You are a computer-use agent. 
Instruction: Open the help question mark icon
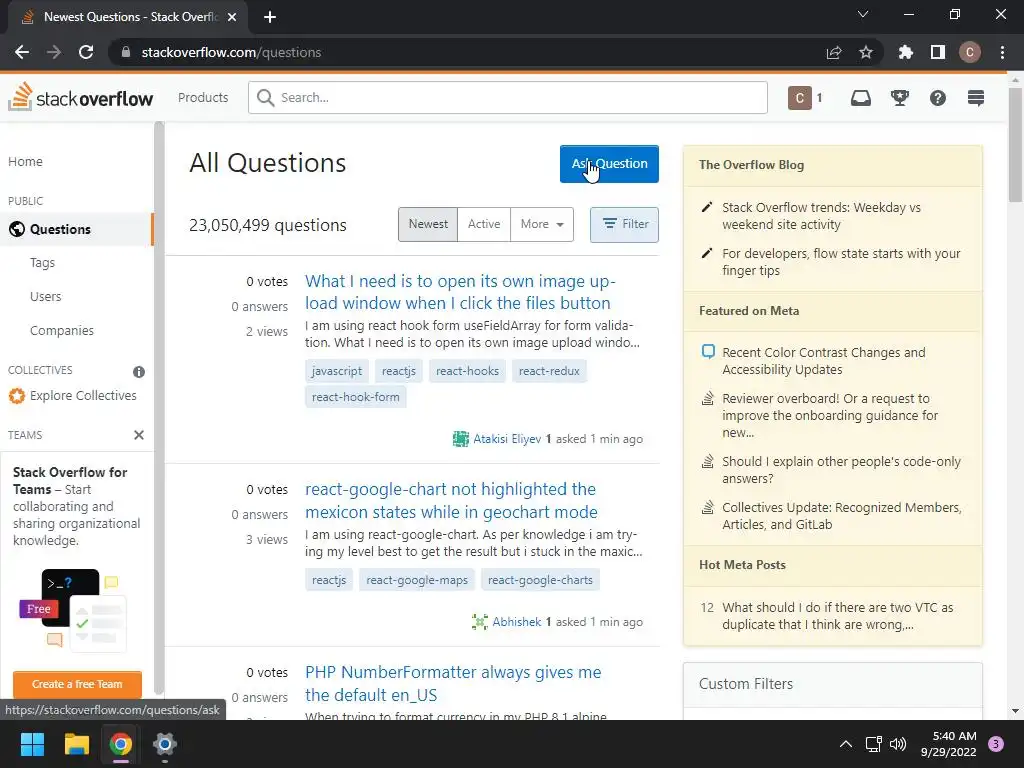click(x=937, y=98)
